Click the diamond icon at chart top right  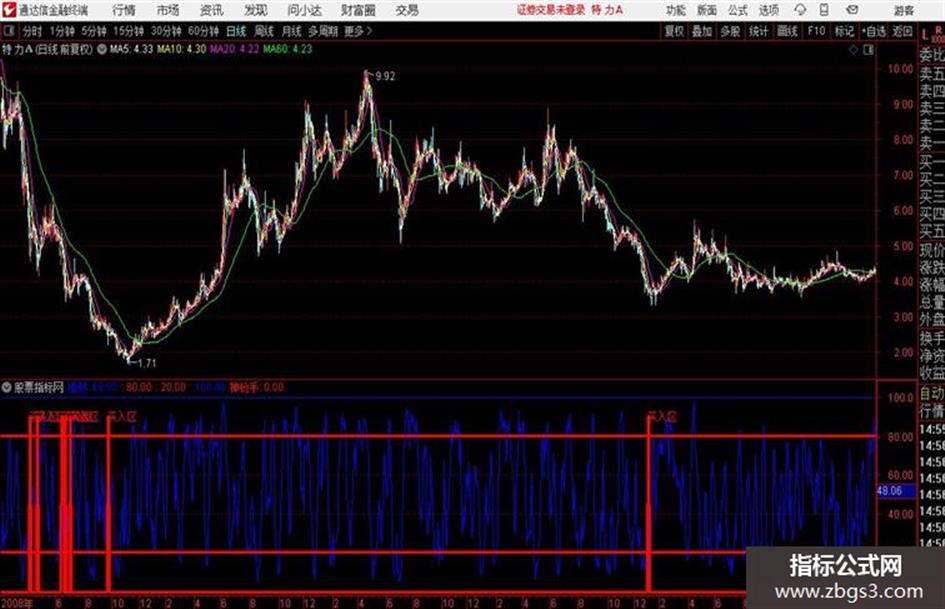point(853,50)
